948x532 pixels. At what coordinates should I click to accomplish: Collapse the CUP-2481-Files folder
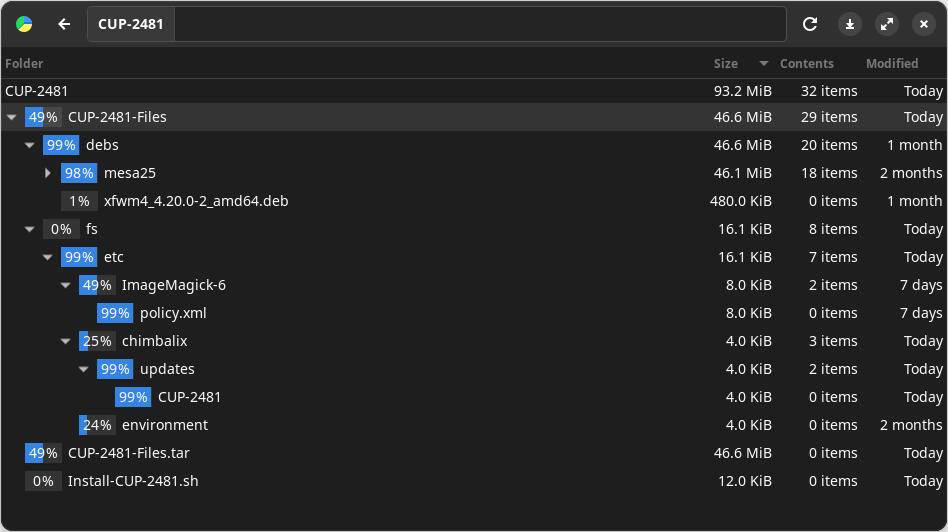12,117
